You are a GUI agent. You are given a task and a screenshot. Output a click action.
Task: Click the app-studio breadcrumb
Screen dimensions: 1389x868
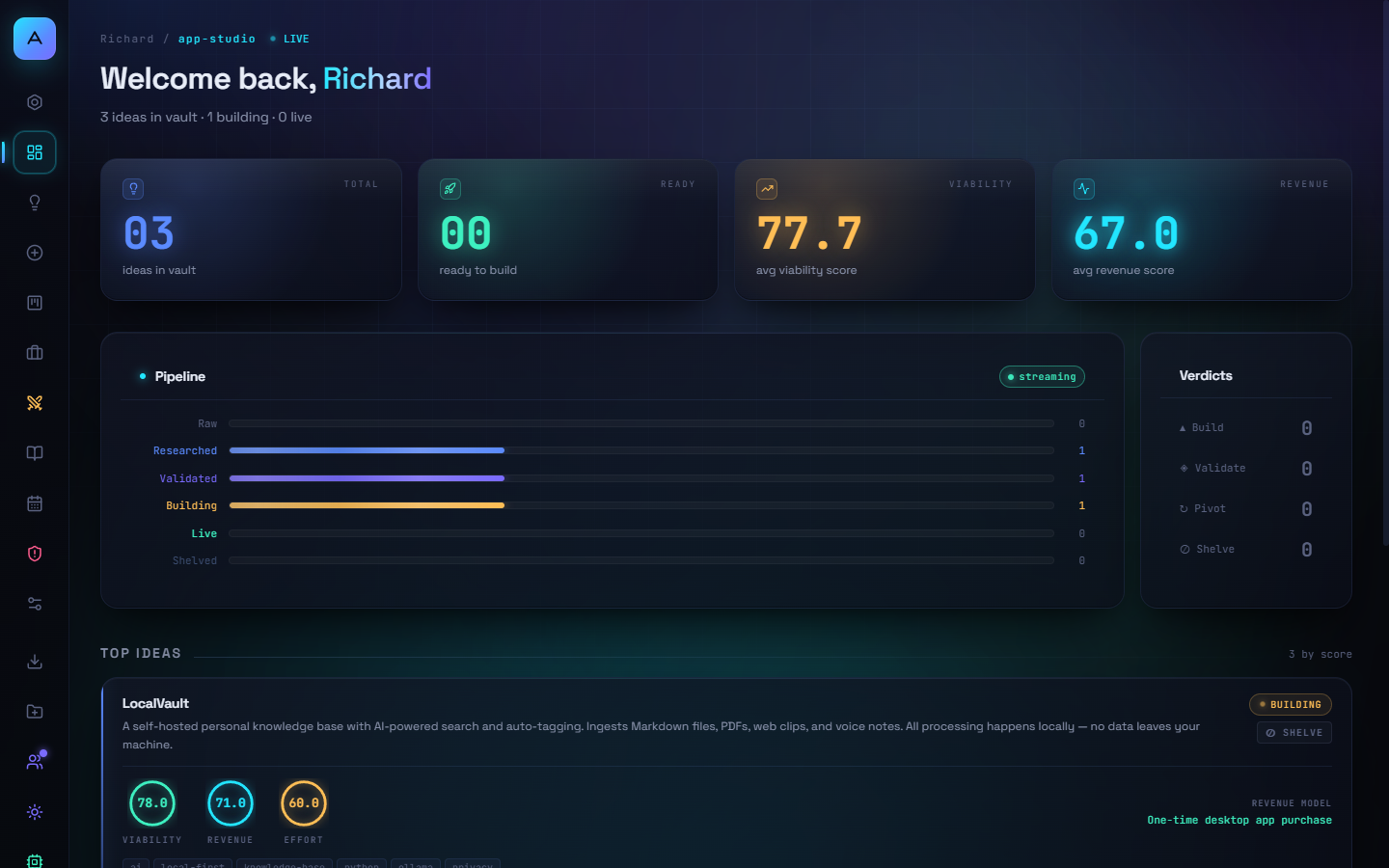(x=217, y=40)
